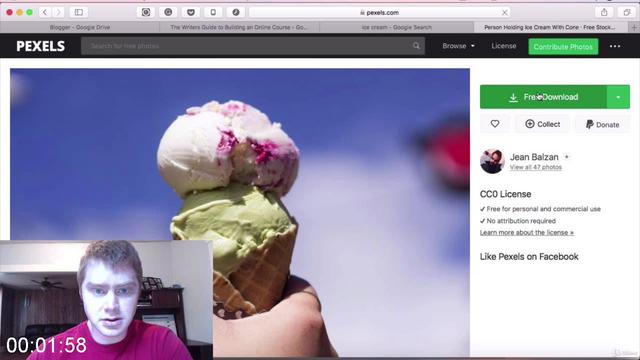Click the Jean Balzan name link
This screenshot has height=360, width=640.
coord(534,157)
